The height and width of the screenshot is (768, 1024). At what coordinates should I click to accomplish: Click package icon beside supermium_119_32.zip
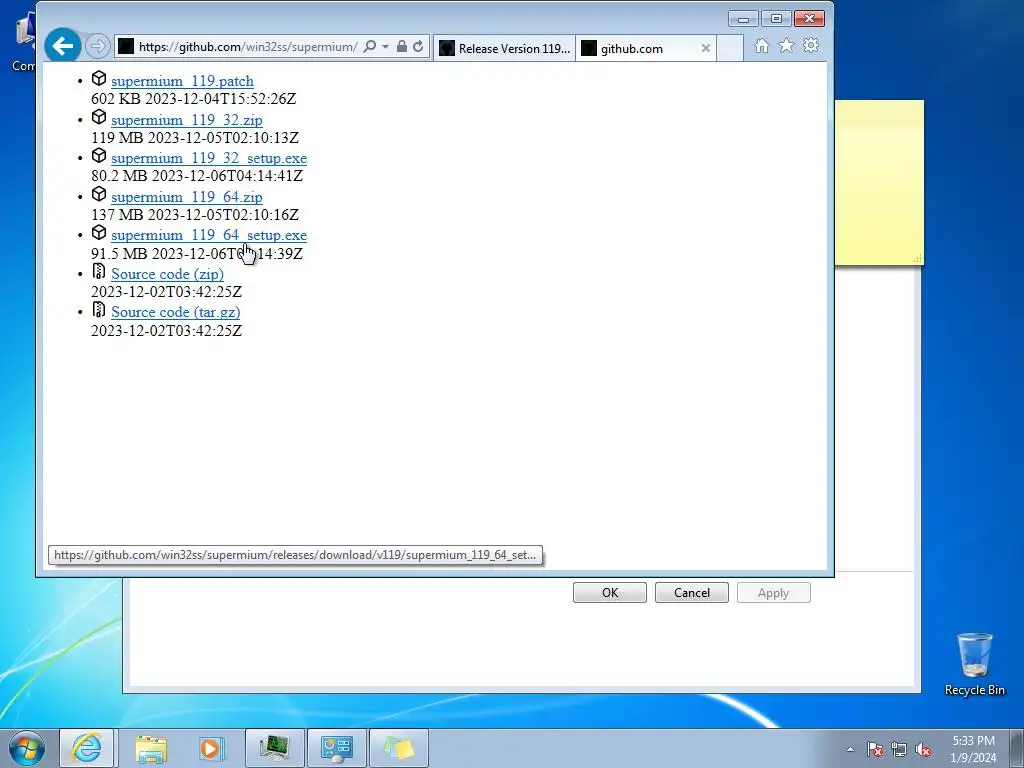[99, 117]
